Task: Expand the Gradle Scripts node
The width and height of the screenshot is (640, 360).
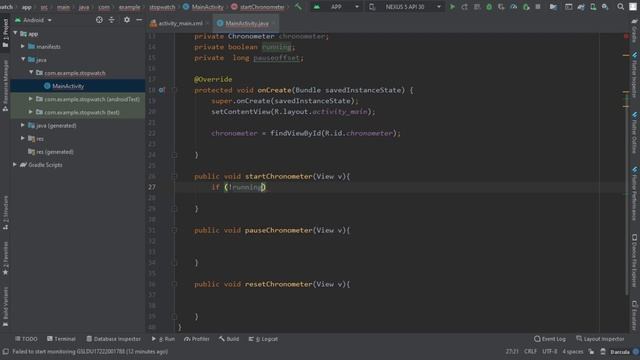Action: 15,164
